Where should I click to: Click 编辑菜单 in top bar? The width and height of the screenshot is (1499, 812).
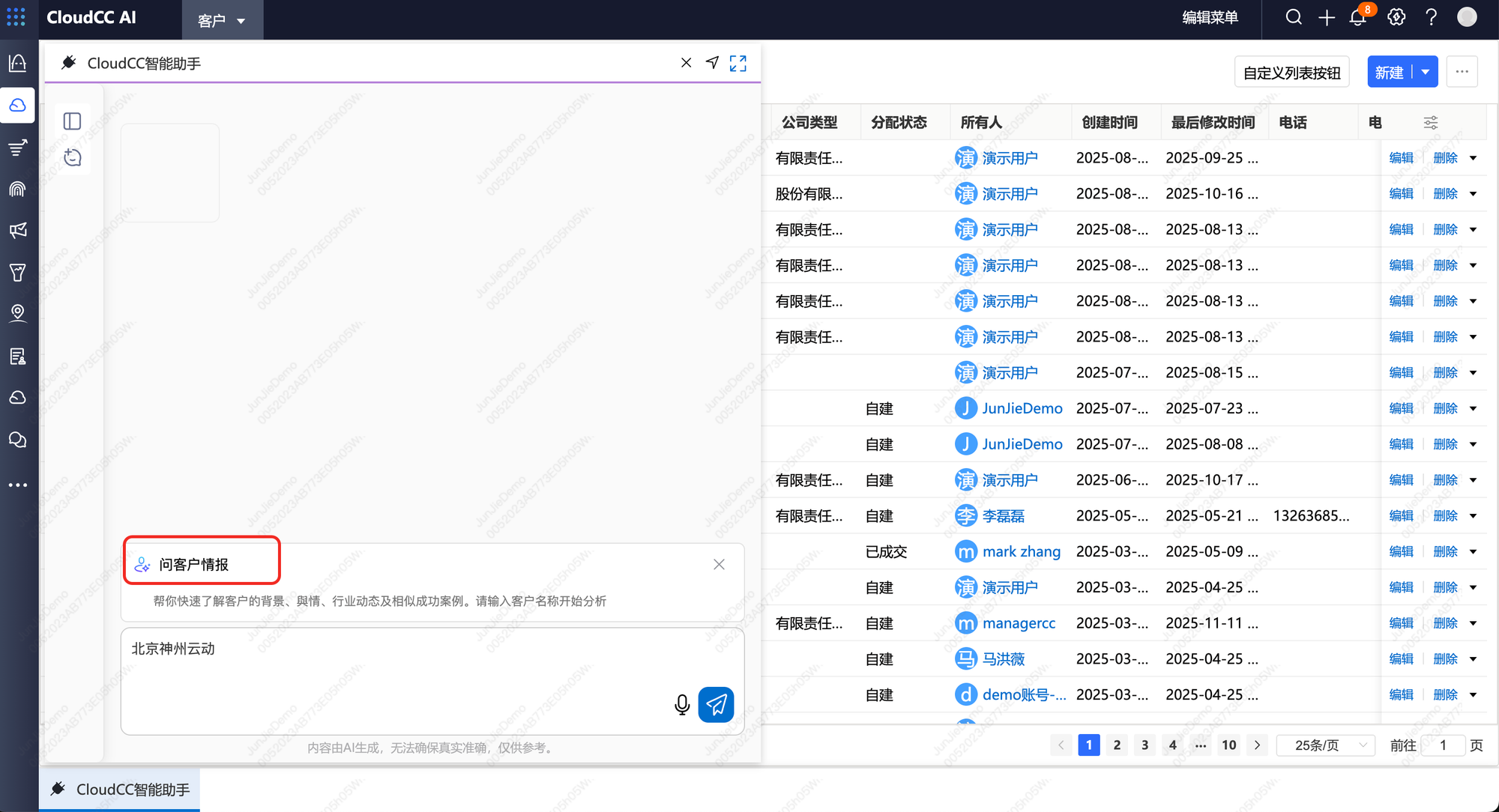[1210, 18]
